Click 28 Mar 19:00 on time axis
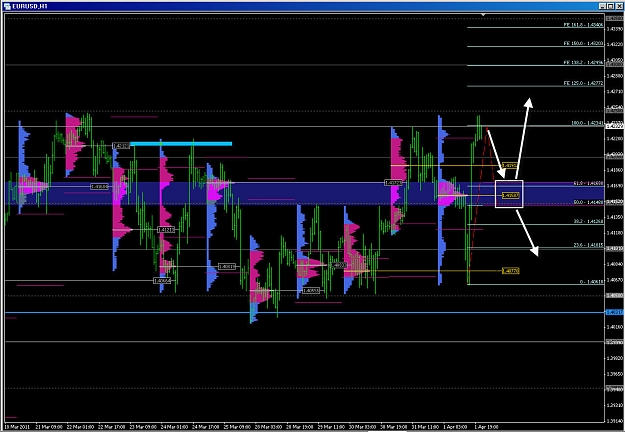 click(x=300, y=427)
